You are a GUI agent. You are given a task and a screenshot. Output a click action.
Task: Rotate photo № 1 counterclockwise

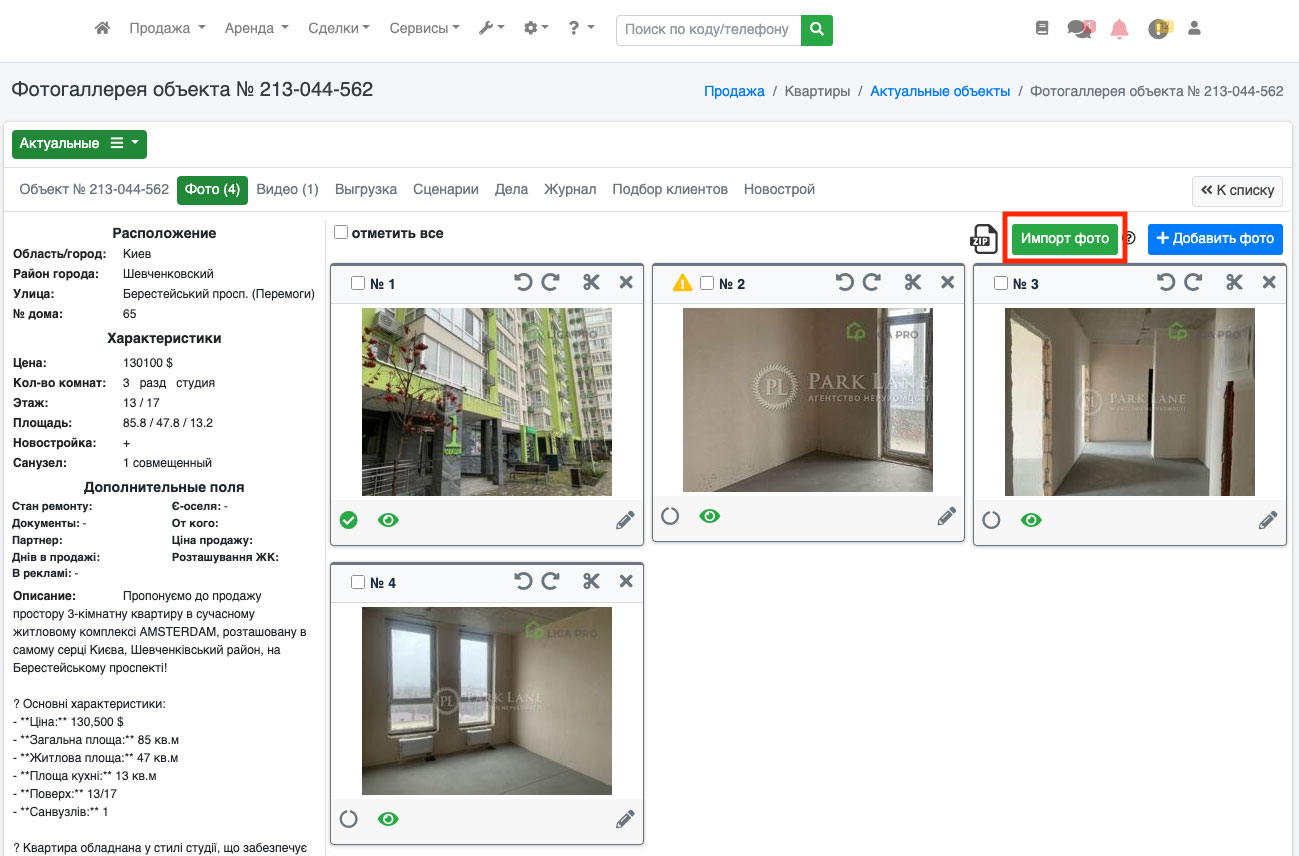click(523, 283)
